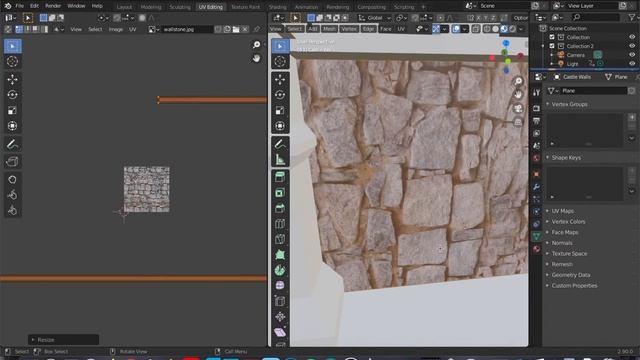Toggle show overlays in 3D viewport header

[456, 29]
